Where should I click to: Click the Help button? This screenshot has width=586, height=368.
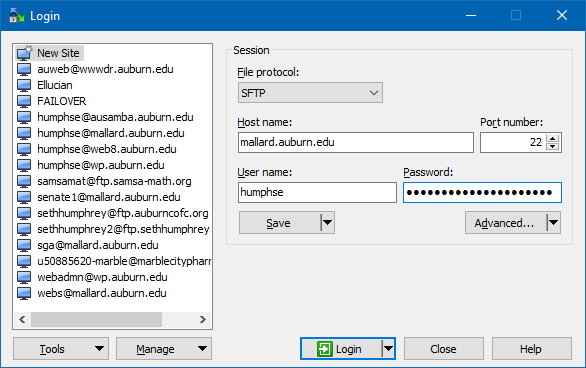tap(531, 349)
